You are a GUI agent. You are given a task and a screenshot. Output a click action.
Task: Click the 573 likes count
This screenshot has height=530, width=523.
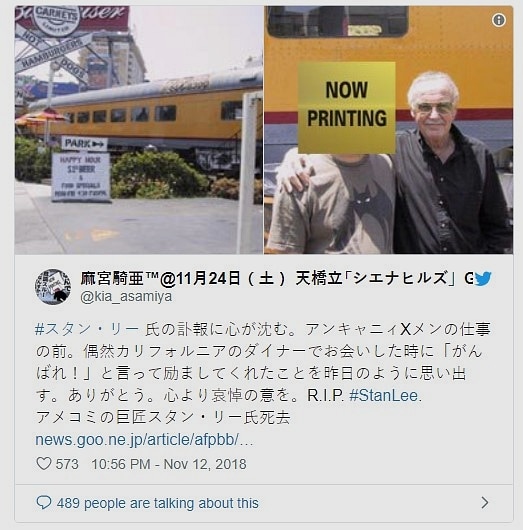pos(67,464)
